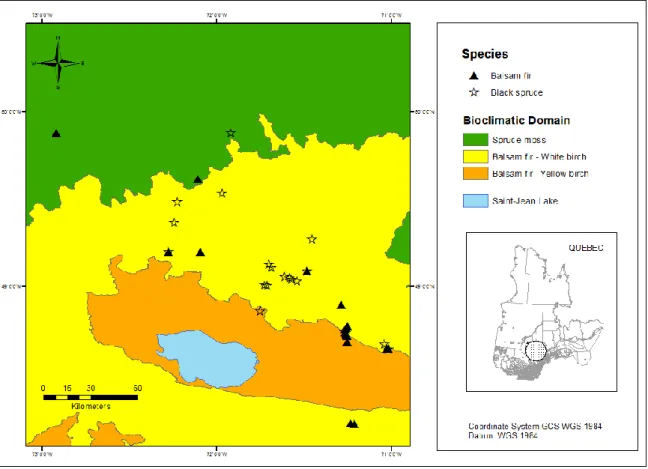Select the Balsam fir triangle symbol in the legend

pyautogui.click(x=474, y=76)
